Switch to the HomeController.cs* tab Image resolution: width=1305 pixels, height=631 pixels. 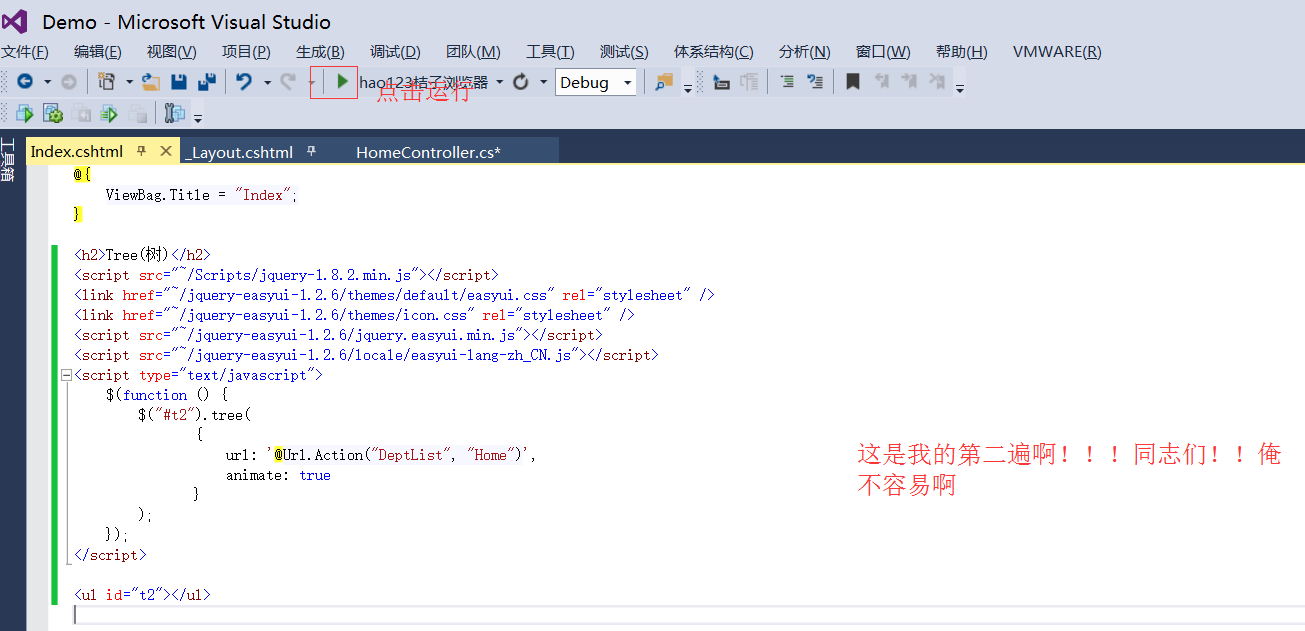click(428, 152)
